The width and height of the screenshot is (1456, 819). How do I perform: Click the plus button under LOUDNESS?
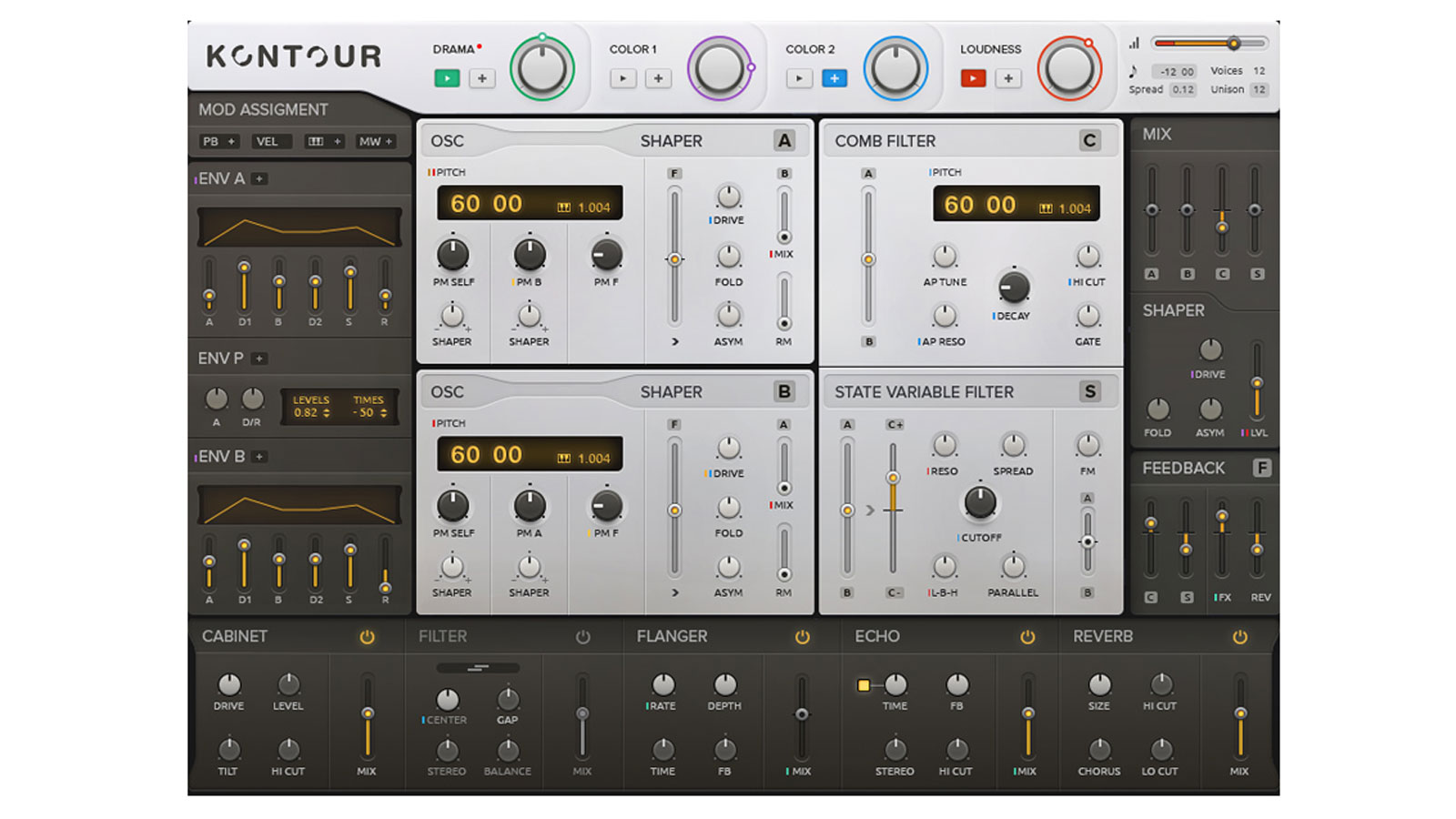click(x=1008, y=78)
